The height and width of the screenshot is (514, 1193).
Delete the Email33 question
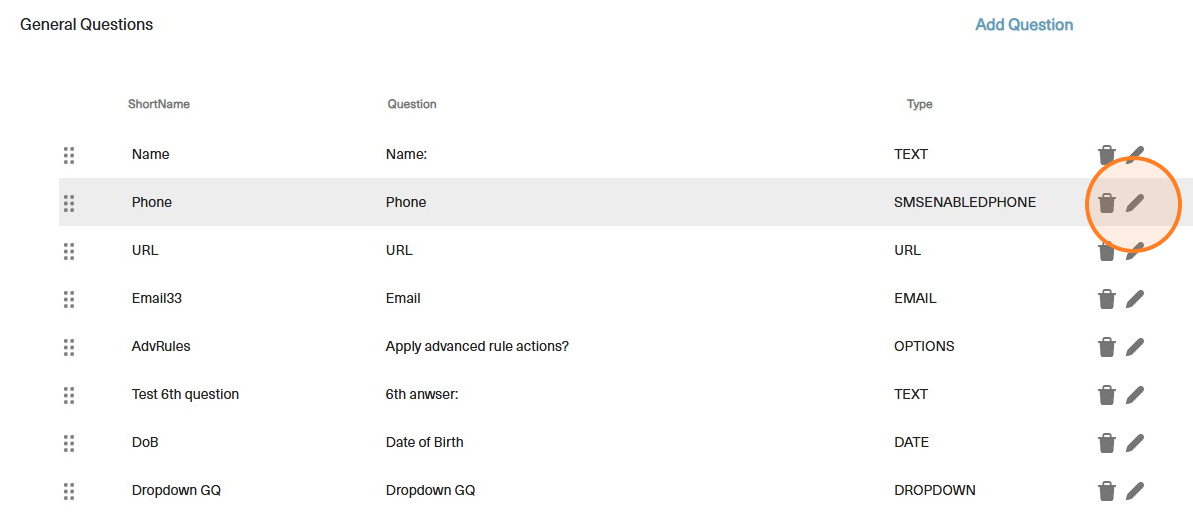(x=1106, y=299)
